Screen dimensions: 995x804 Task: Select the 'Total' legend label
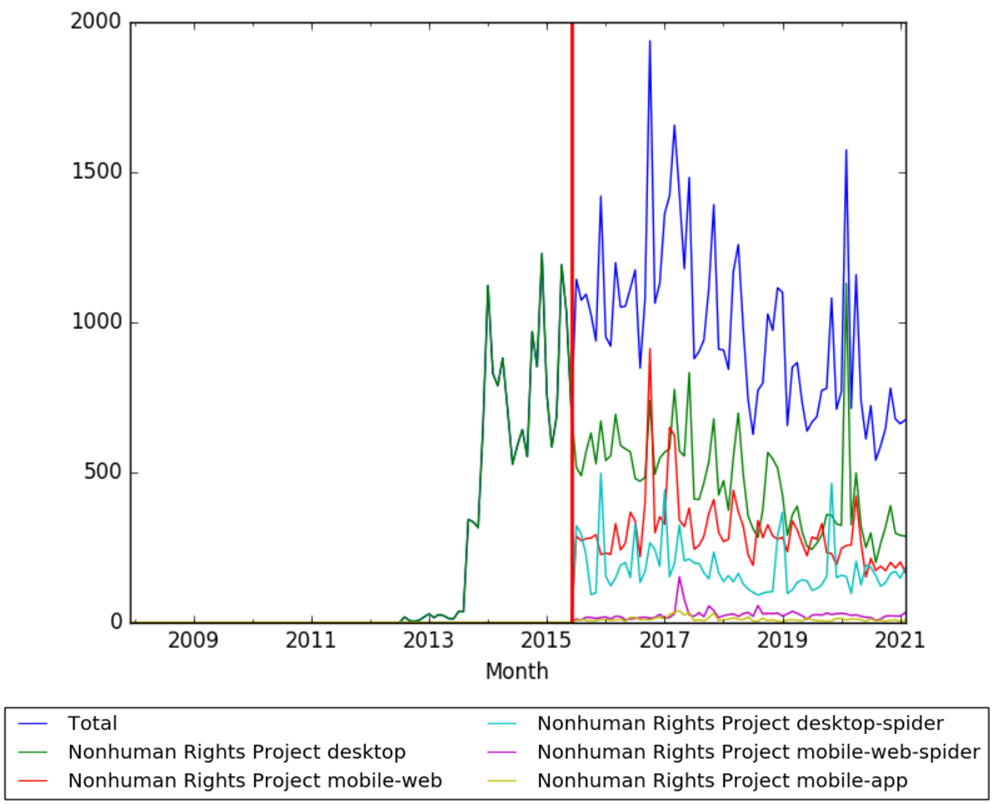92,724
